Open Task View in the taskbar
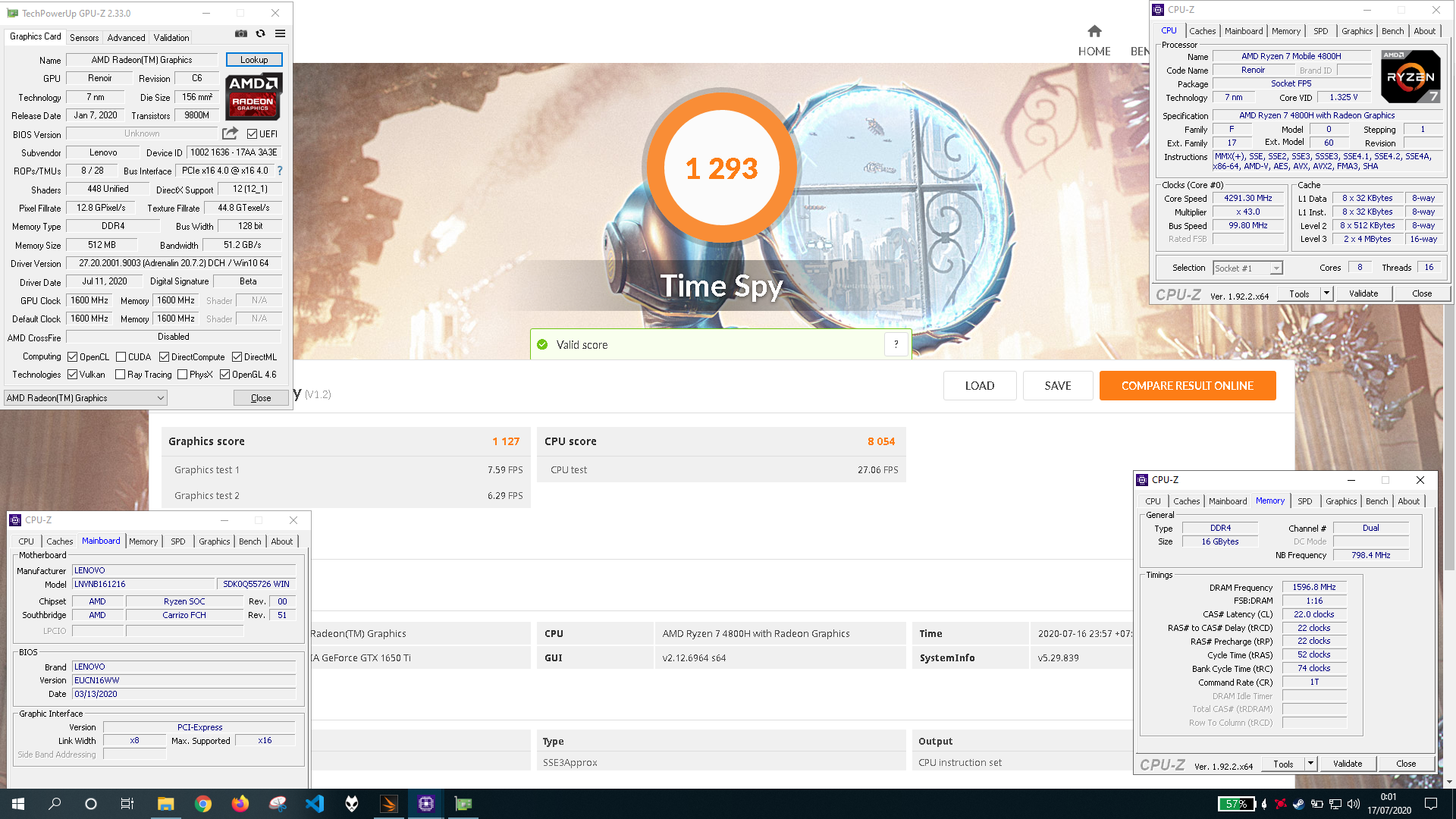The width and height of the screenshot is (1456, 819). pyautogui.click(x=127, y=804)
